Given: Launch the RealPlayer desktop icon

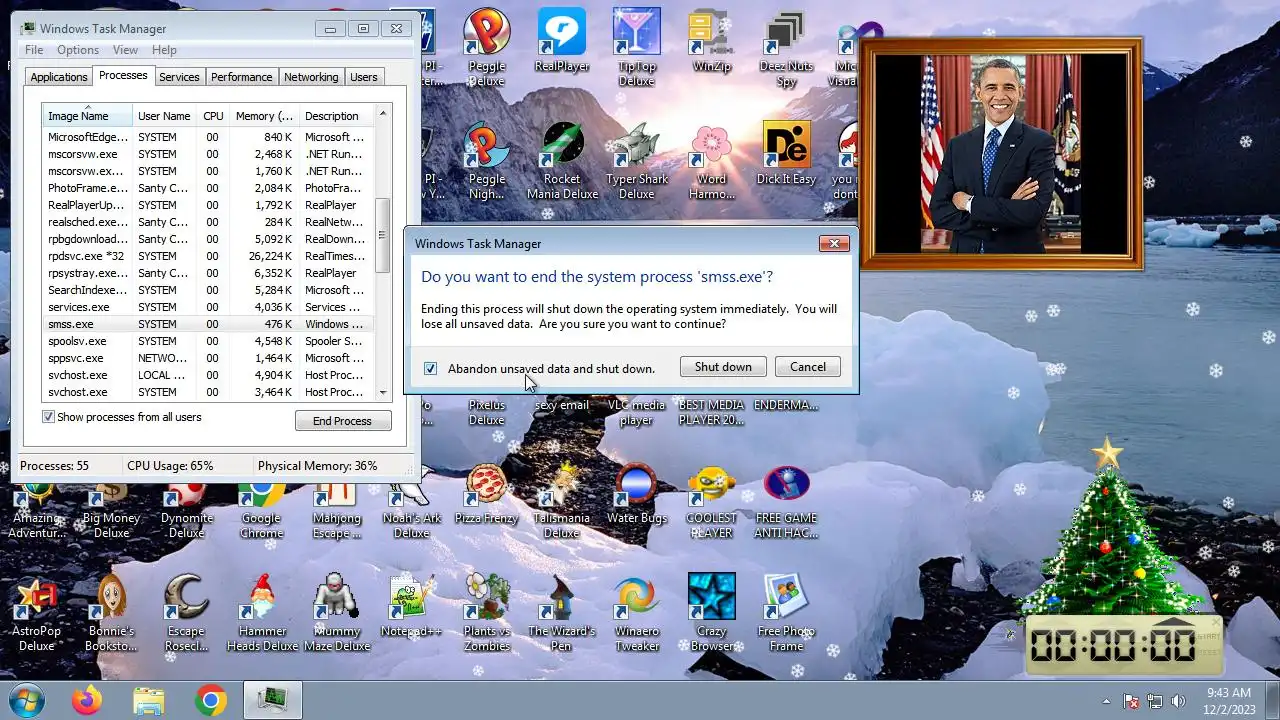Looking at the screenshot, I should (x=561, y=40).
